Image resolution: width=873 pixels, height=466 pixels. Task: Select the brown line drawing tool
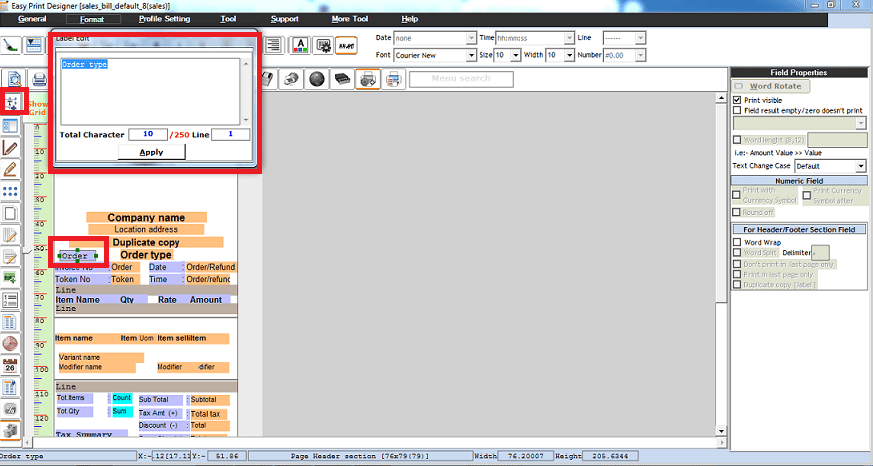coord(10,148)
